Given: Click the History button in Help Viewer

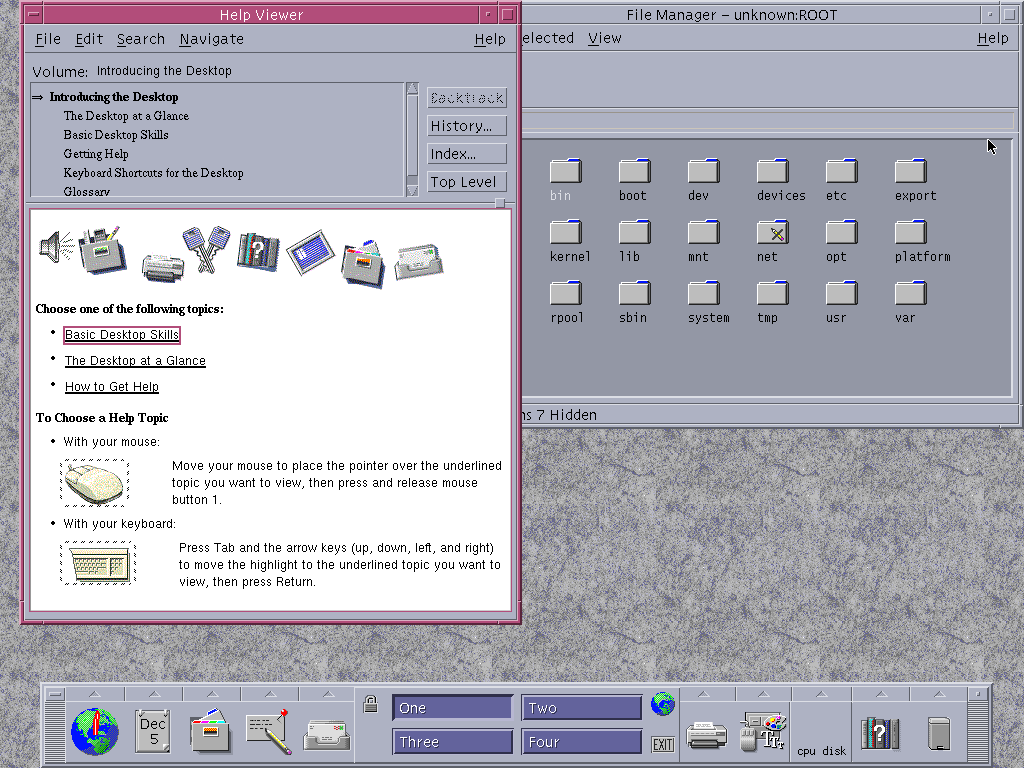Looking at the screenshot, I should pos(466,125).
